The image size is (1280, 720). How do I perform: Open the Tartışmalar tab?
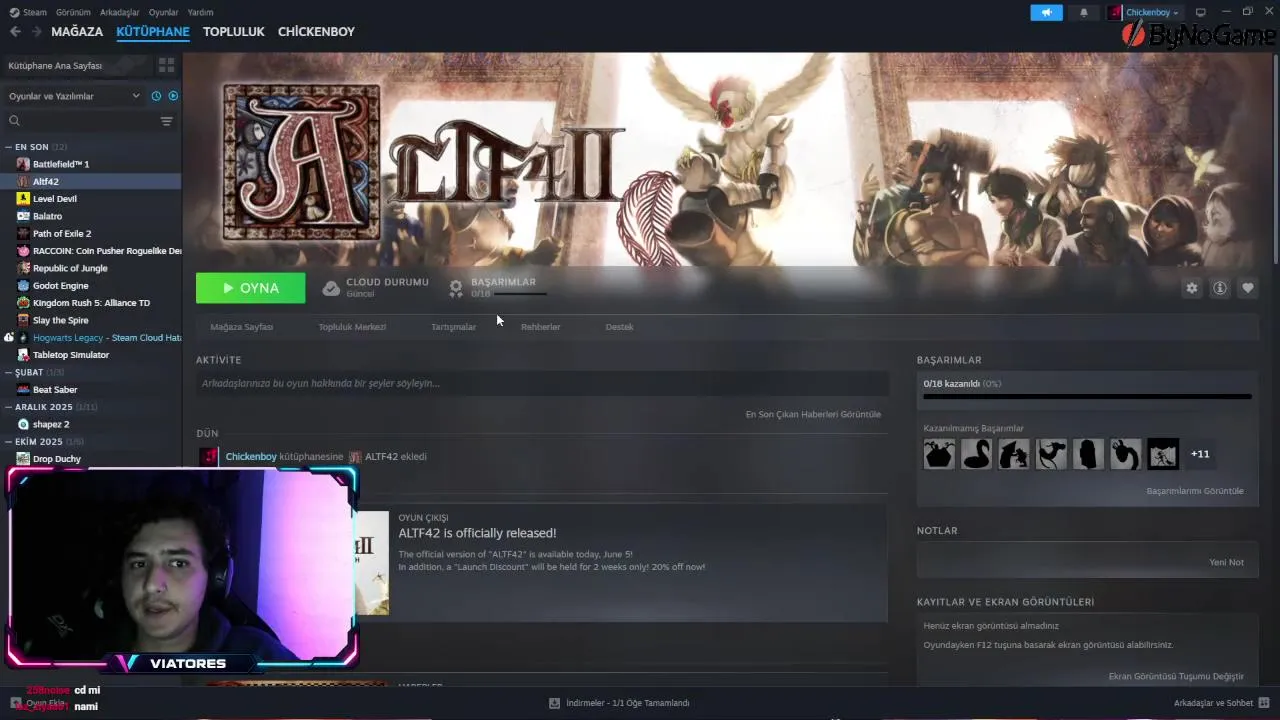(x=453, y=327)
